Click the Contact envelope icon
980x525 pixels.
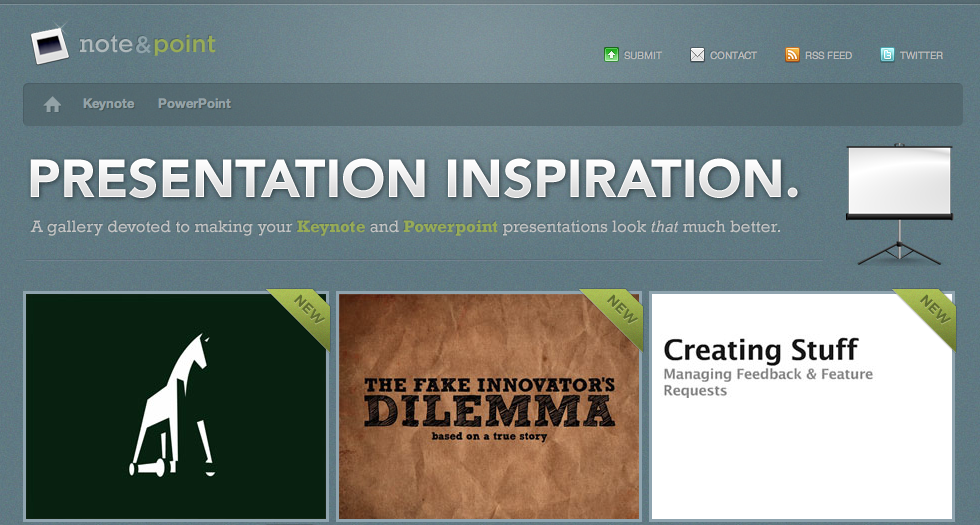point(697,55)
